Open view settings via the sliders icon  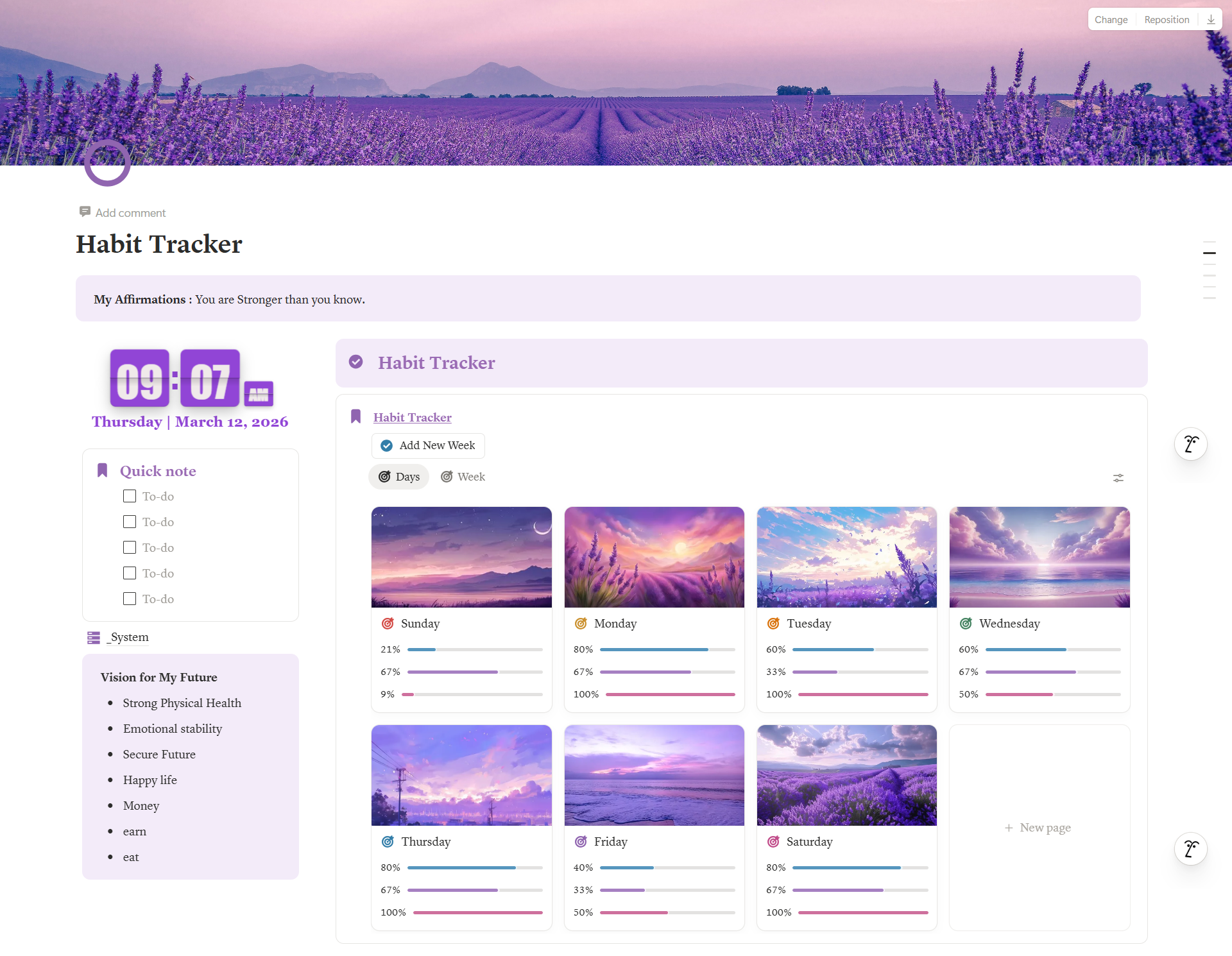[1118, 478]
